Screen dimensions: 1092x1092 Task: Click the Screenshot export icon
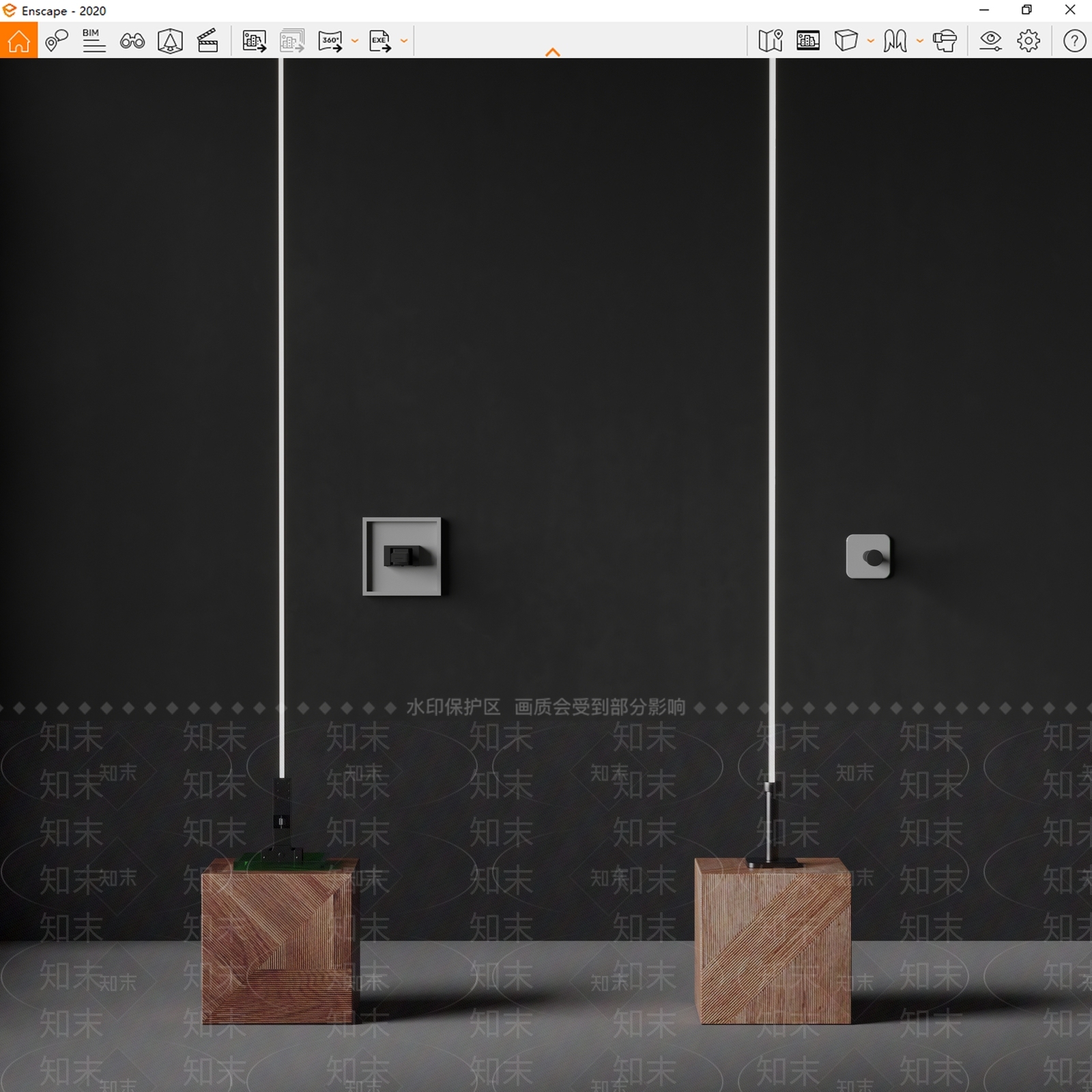click(255, 41)
